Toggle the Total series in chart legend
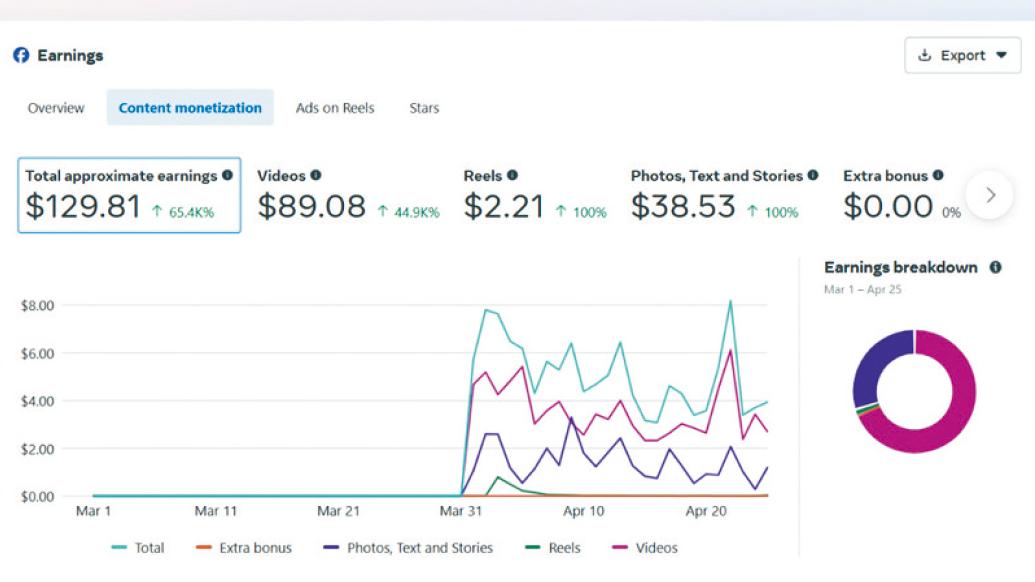This screenshot has width=1035, height=582. [x=137, y=548]
